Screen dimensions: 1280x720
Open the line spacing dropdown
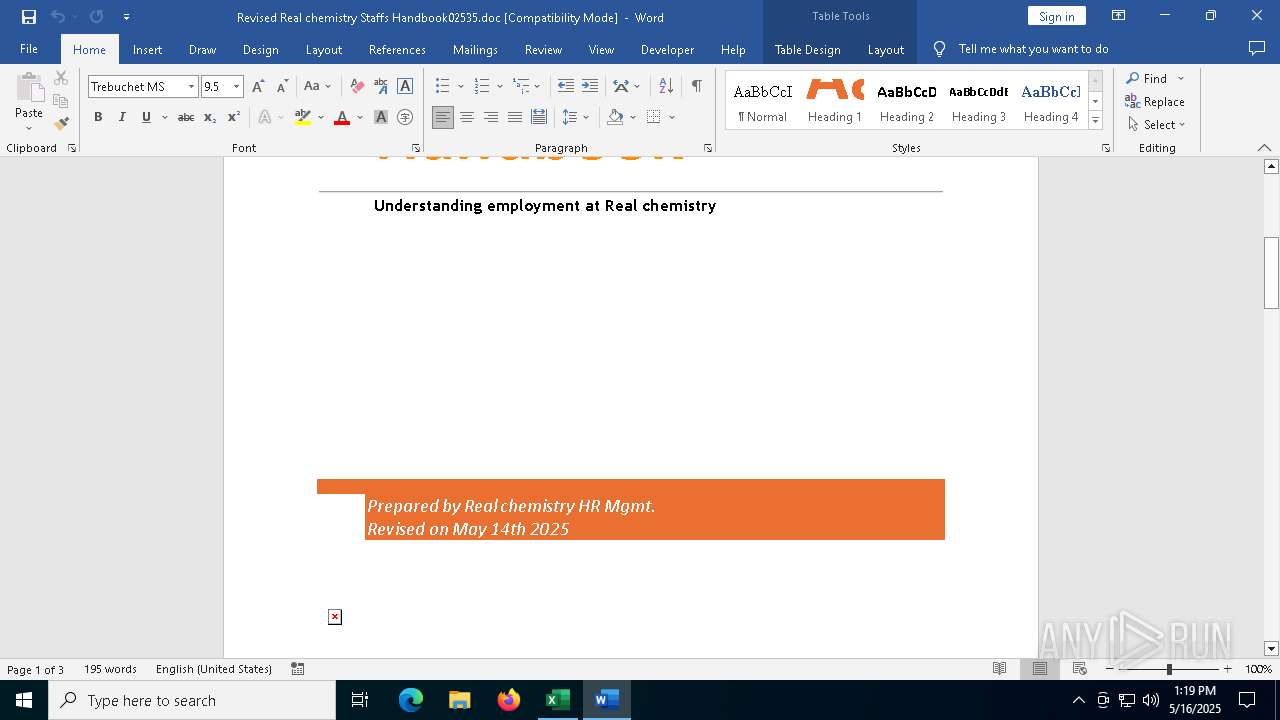[x=575, y=117]
